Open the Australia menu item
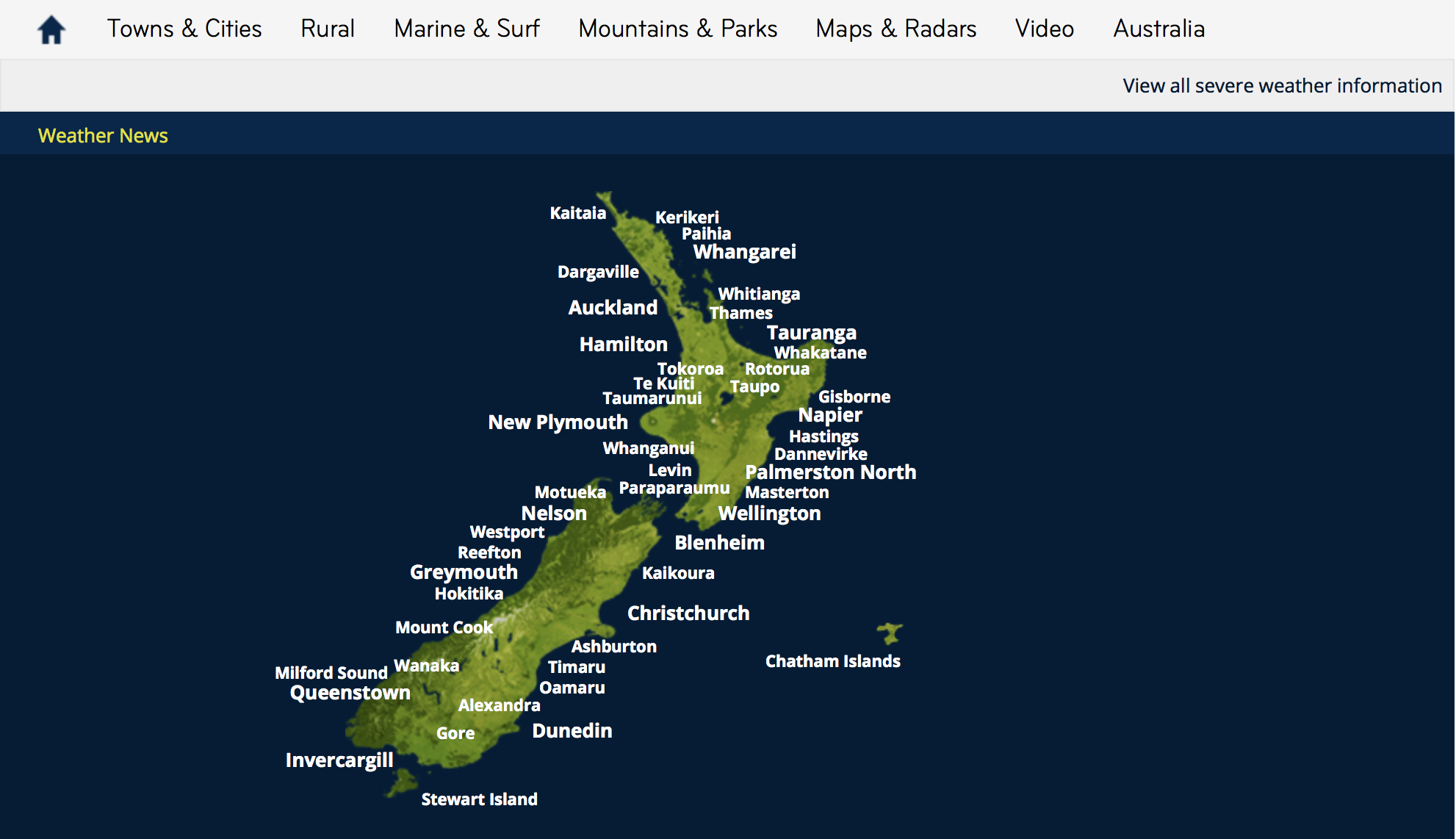 pyautogui.click(x=1158, y=29)
